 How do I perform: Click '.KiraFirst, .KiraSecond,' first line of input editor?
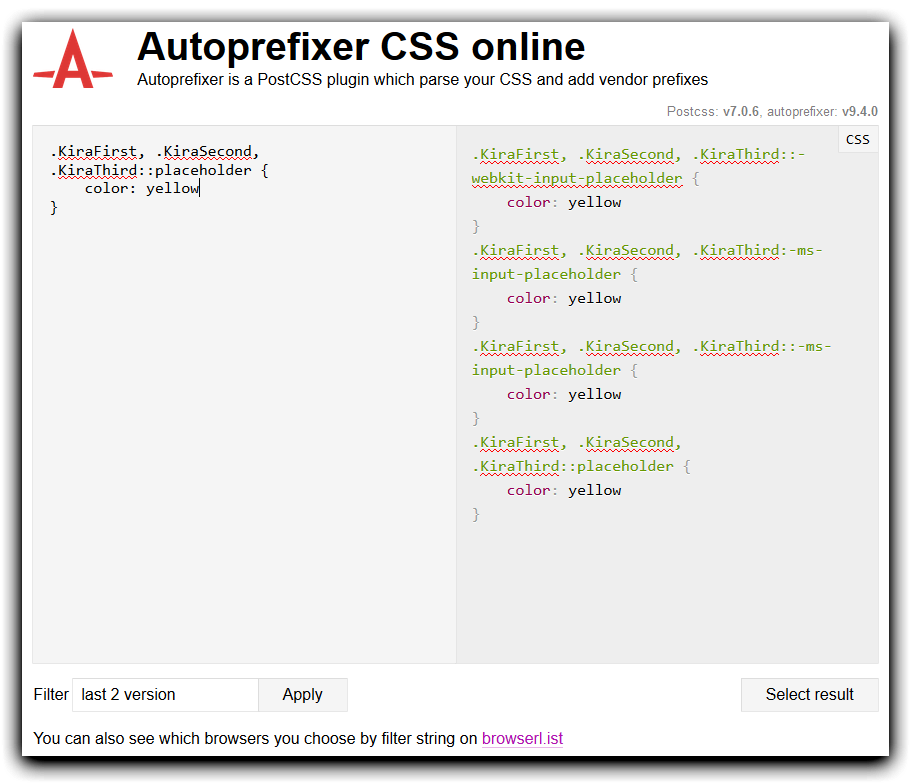(x=155, y=152)
